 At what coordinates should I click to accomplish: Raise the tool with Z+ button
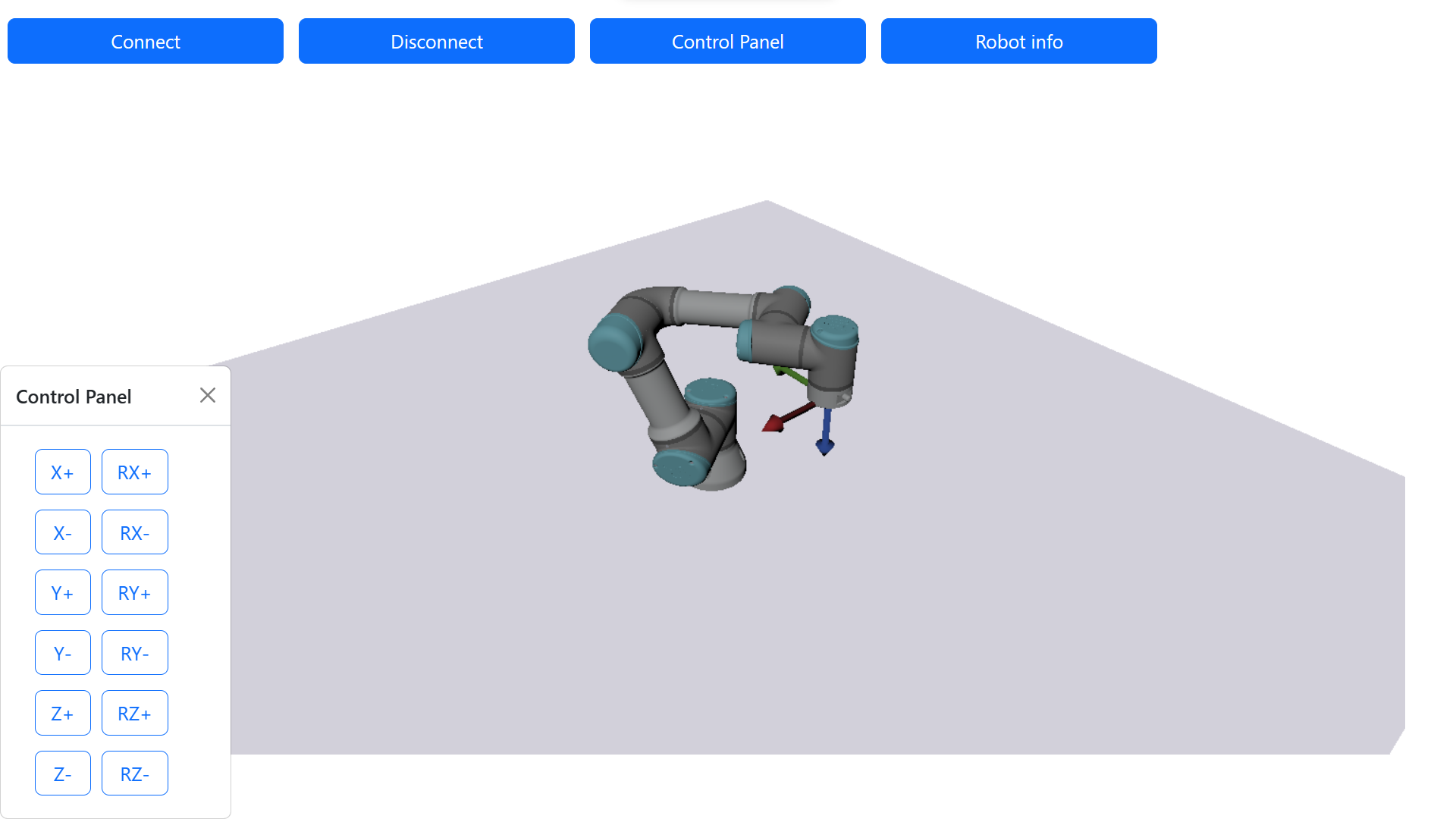point(63,713)
